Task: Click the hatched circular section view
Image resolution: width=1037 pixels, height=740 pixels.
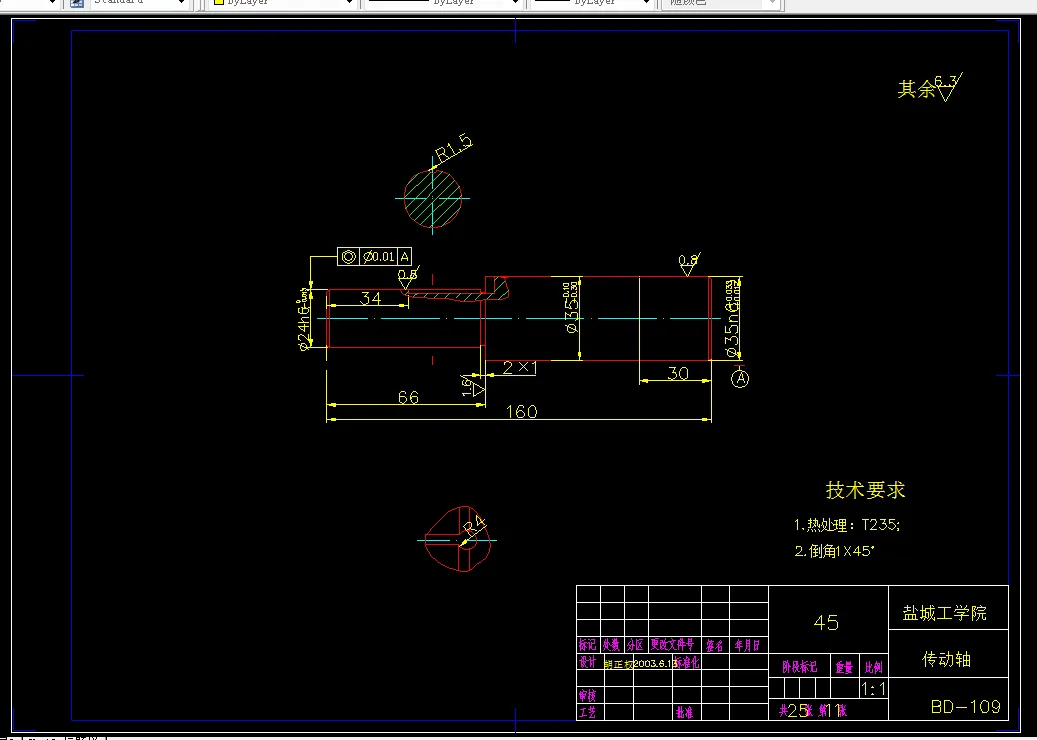Action: (x=433, y=198)
